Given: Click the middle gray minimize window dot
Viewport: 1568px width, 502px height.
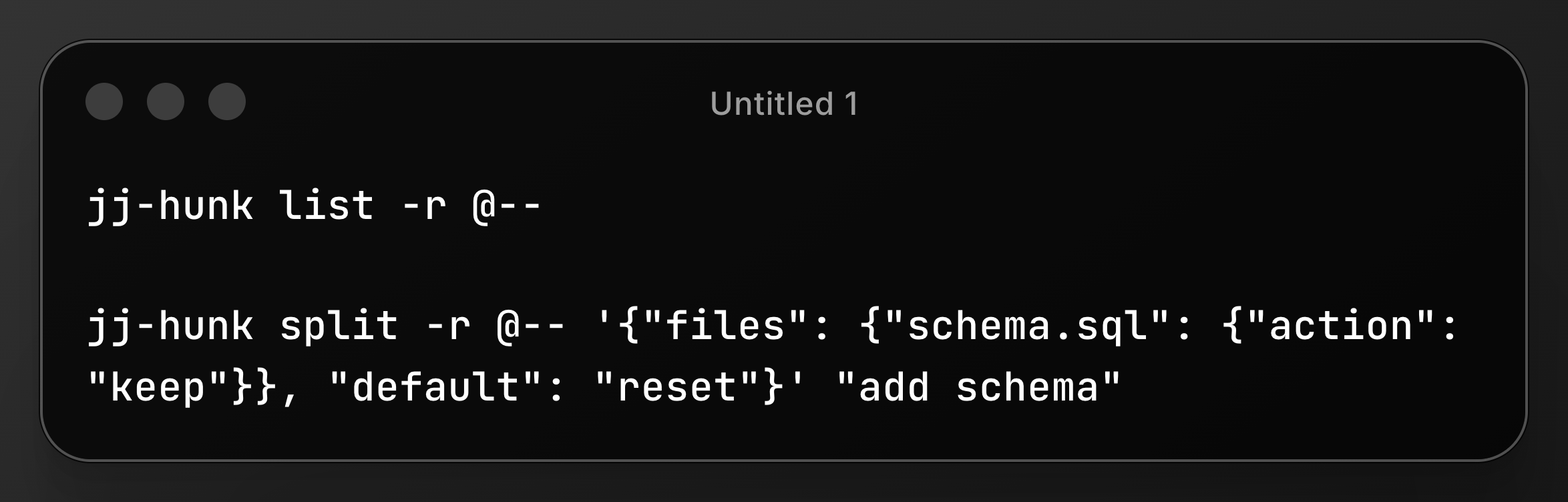Looking at the screenshot, I should pos(166,101).
